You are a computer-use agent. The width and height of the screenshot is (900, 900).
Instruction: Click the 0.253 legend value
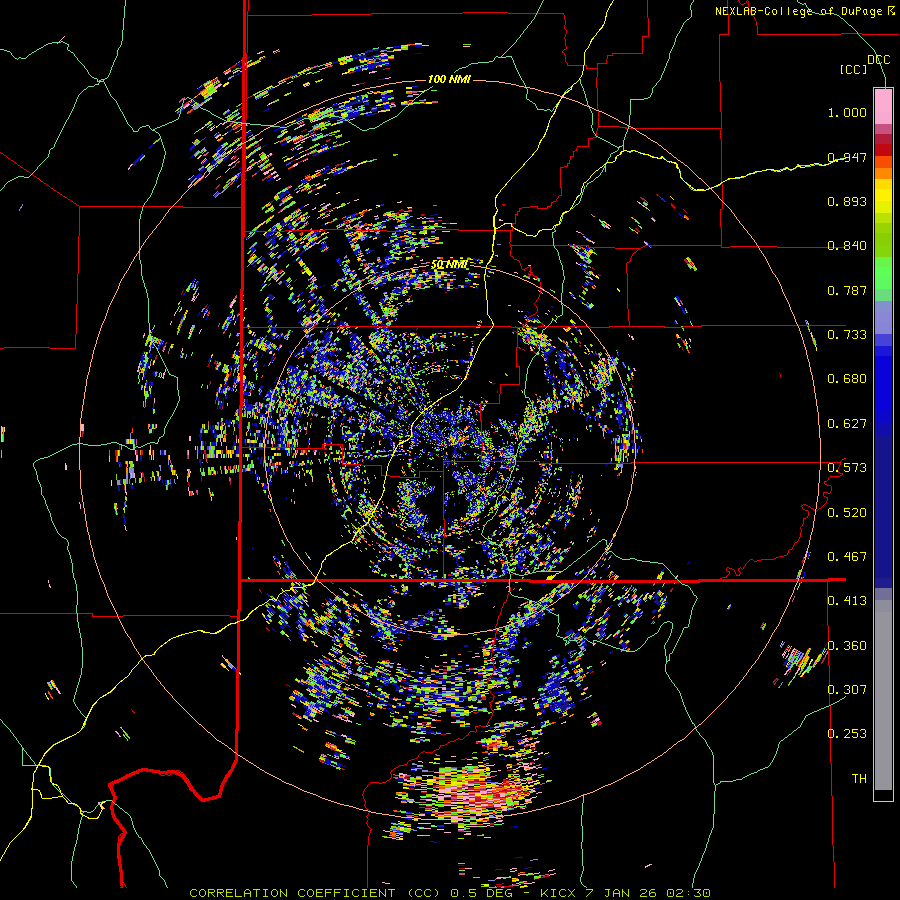847,734
